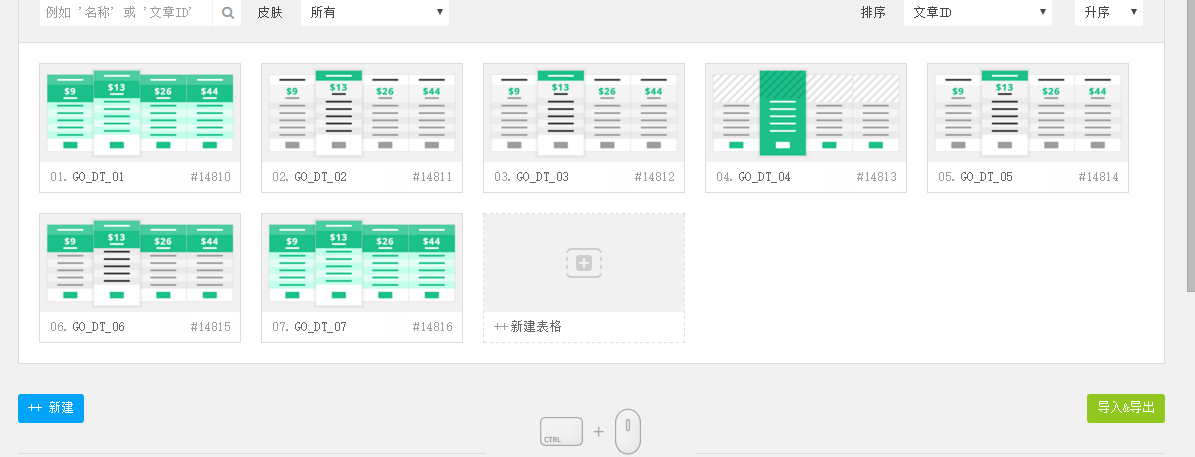Click the mouse icon at the bottom
Screen dimensions: 1195x457
(627, 432)
